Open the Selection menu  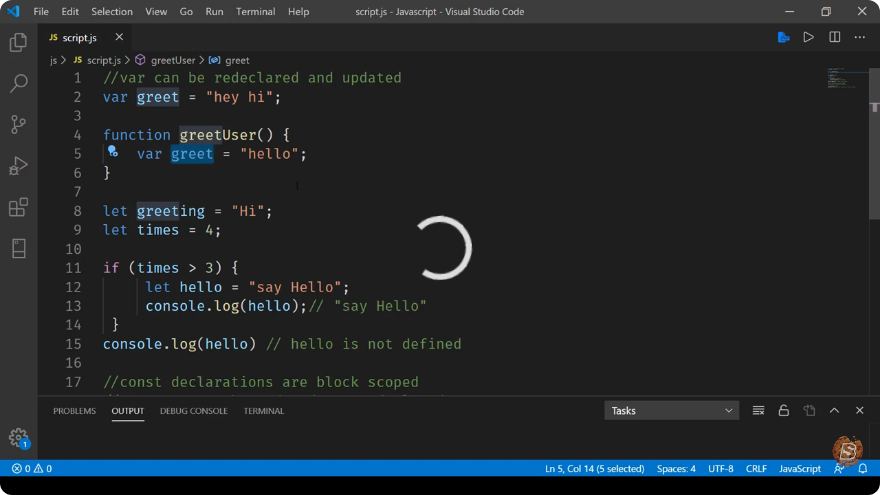[112, 11]
